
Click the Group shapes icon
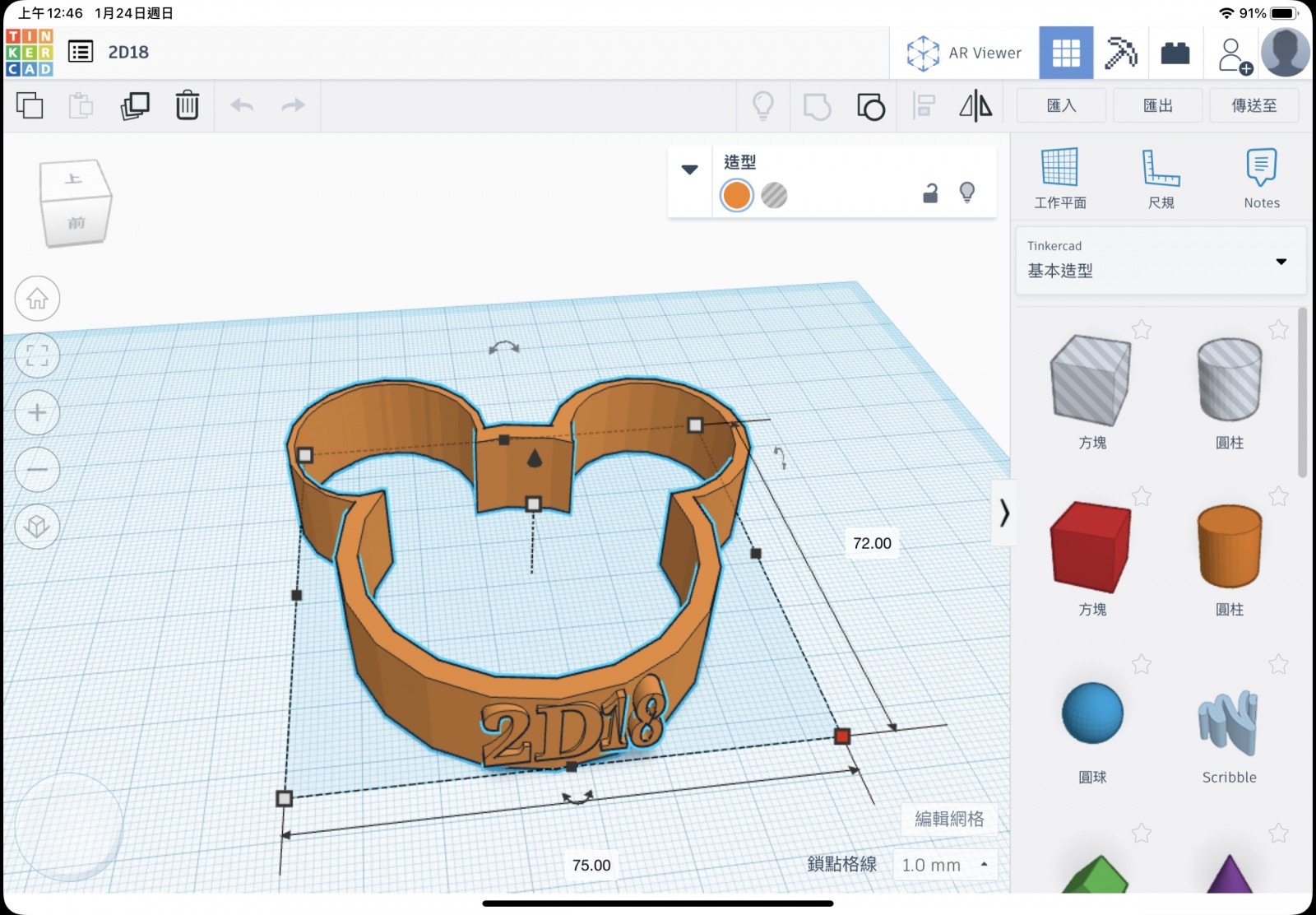pos(817,106)
